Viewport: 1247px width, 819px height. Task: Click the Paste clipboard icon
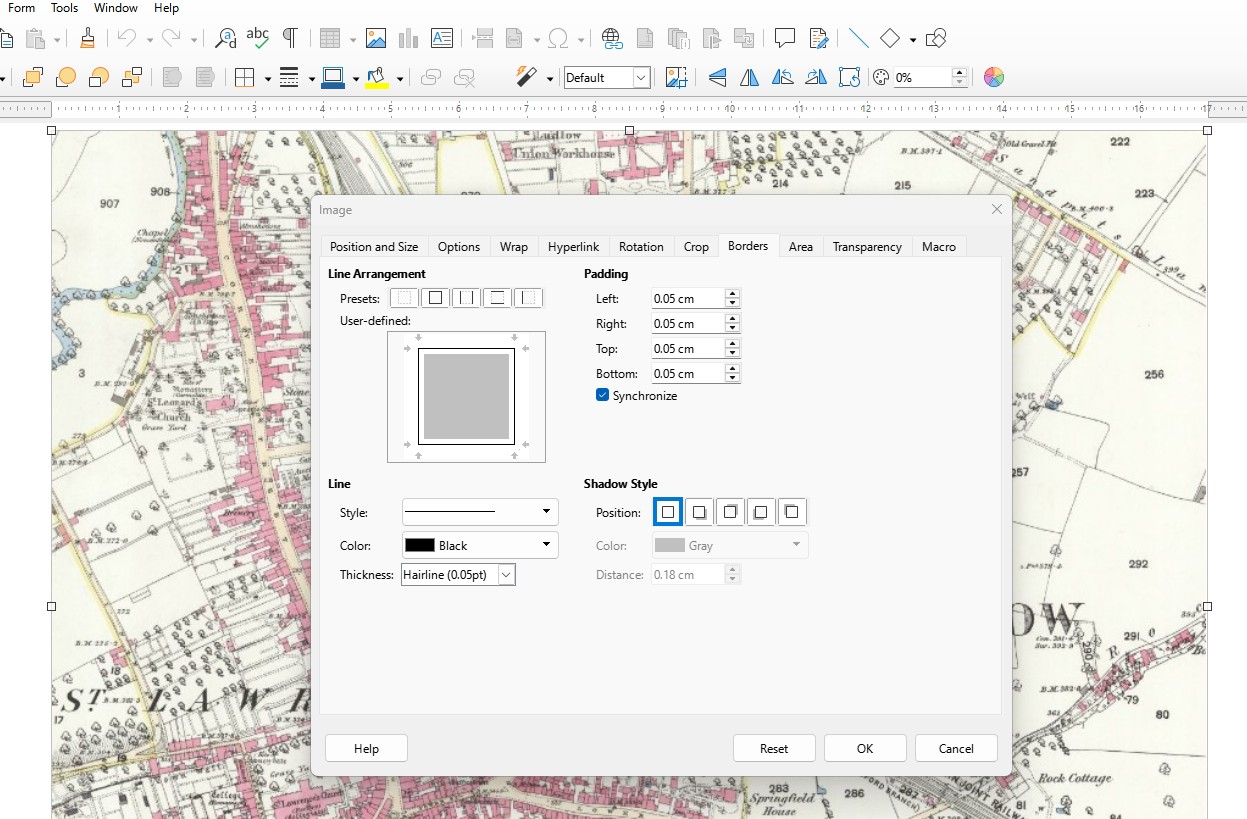click(x=36, y=39)
